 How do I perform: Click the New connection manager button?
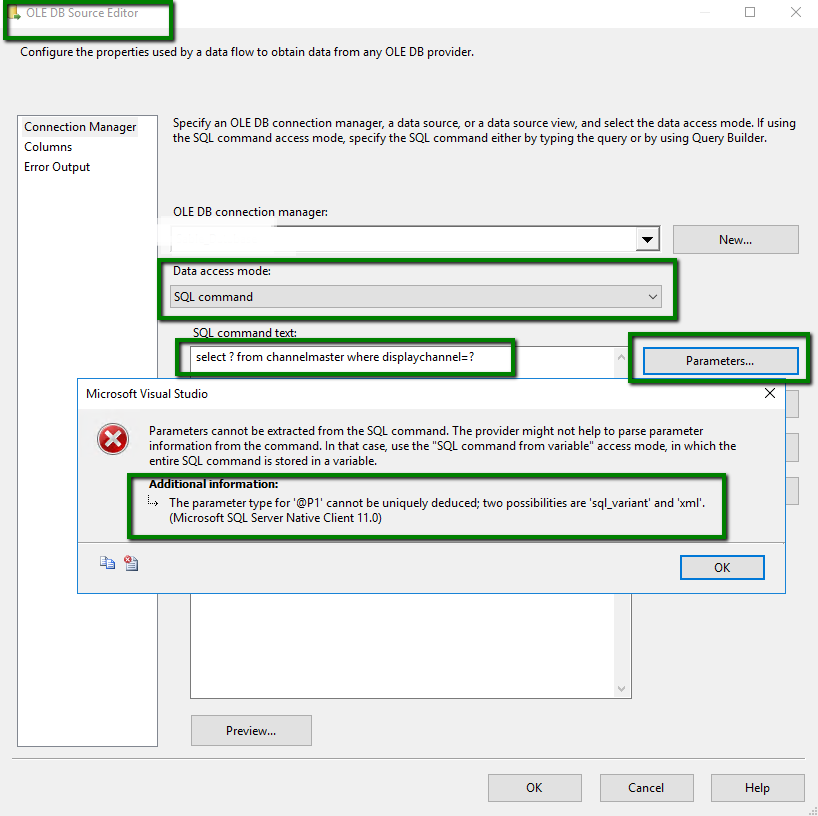(x=736, y=240)
